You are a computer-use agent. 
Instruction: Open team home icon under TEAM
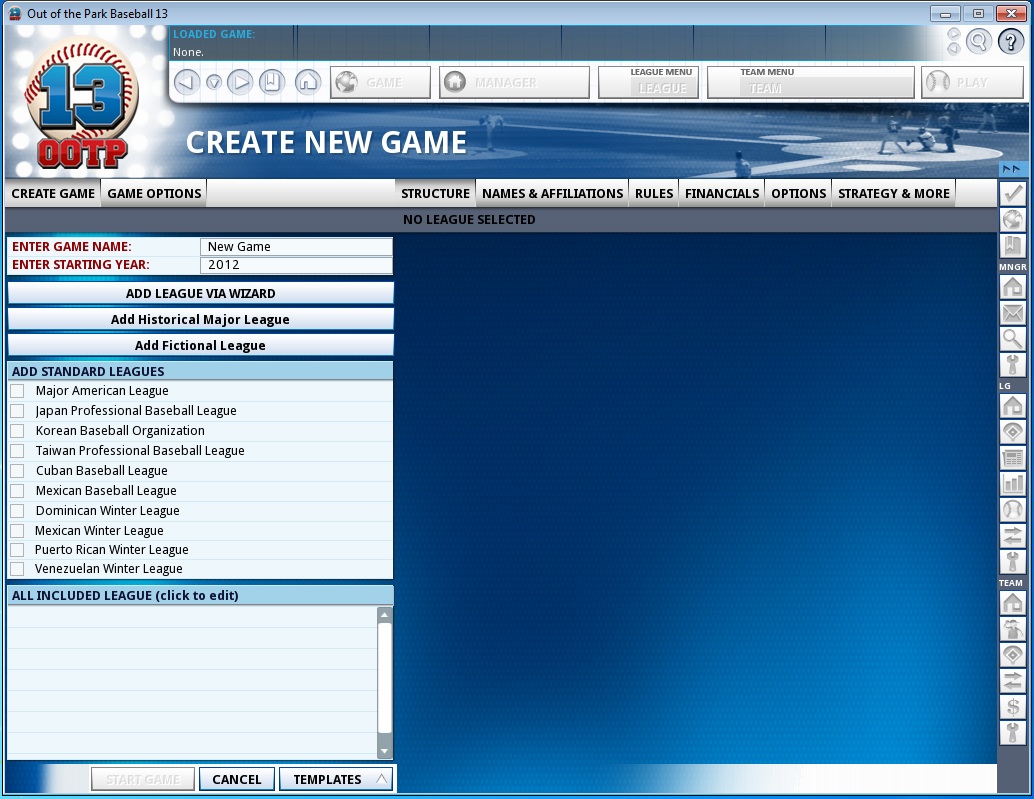point(1012,603)
